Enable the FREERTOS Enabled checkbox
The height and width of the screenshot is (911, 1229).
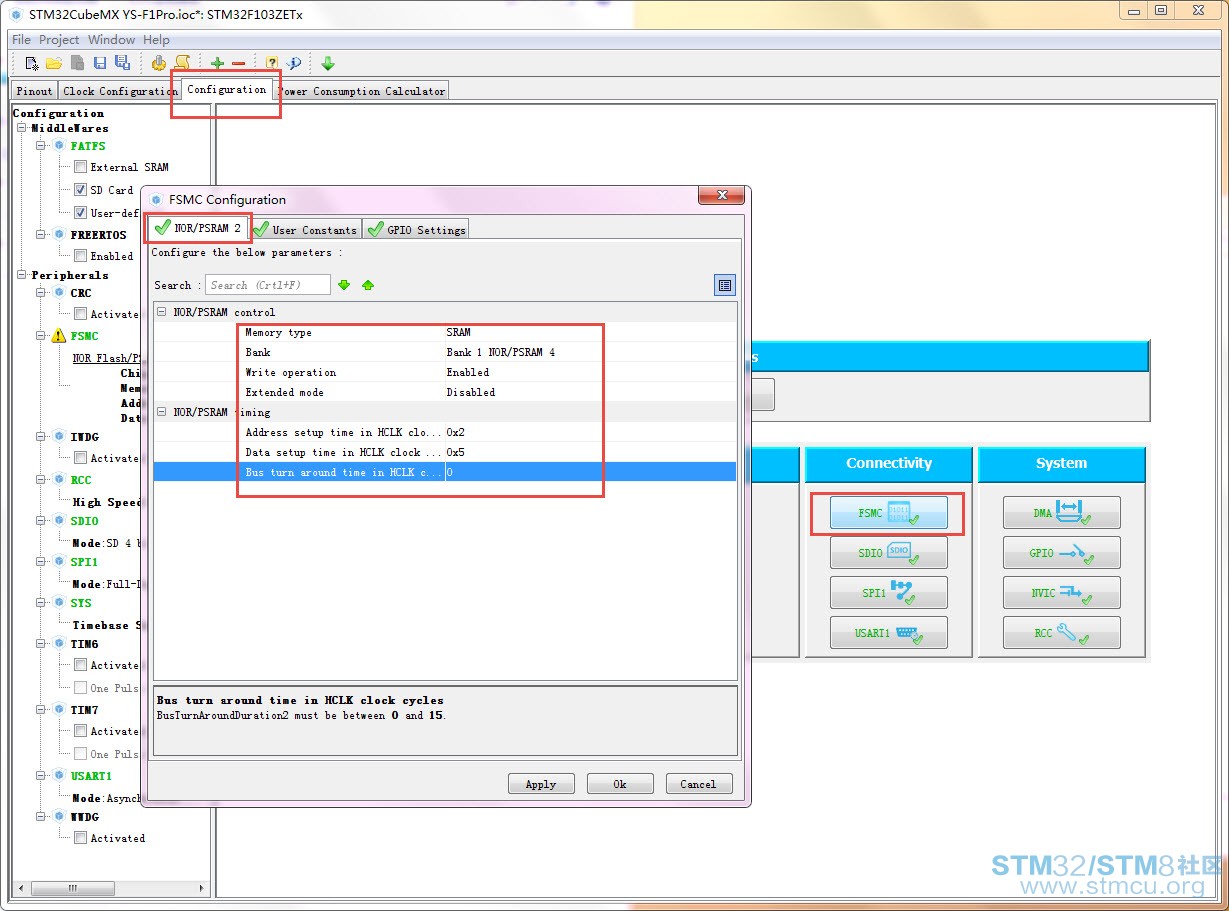[81, 256]
